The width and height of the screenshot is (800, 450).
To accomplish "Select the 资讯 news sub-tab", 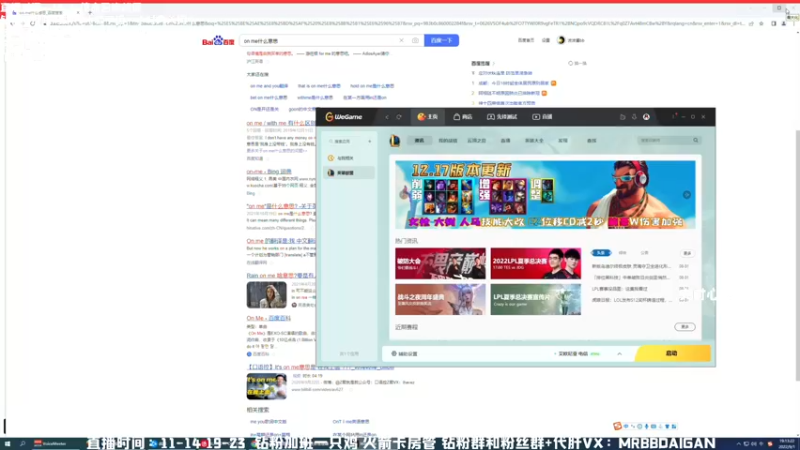I will pos(419,140).
